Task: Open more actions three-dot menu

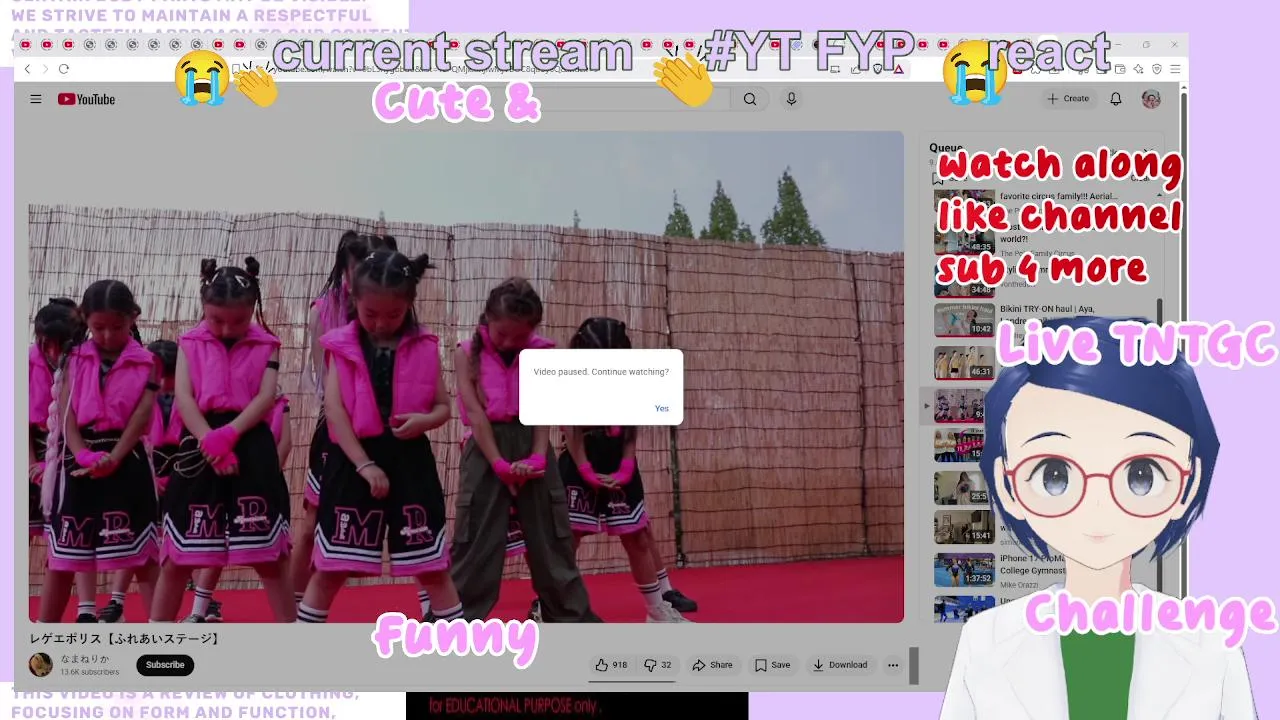Action: (893, 665)
